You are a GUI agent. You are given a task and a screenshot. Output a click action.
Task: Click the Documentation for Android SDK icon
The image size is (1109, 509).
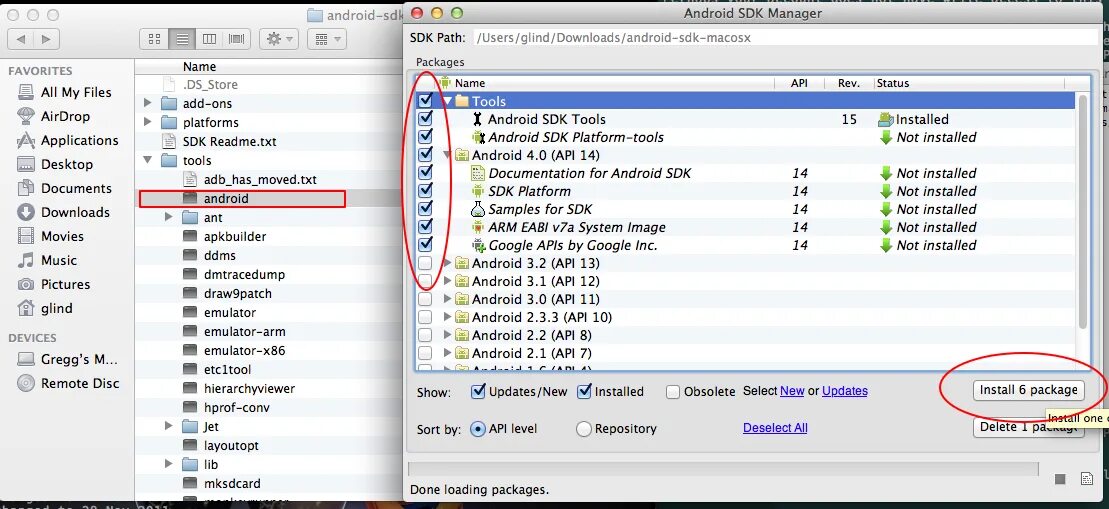pos(478,173)
